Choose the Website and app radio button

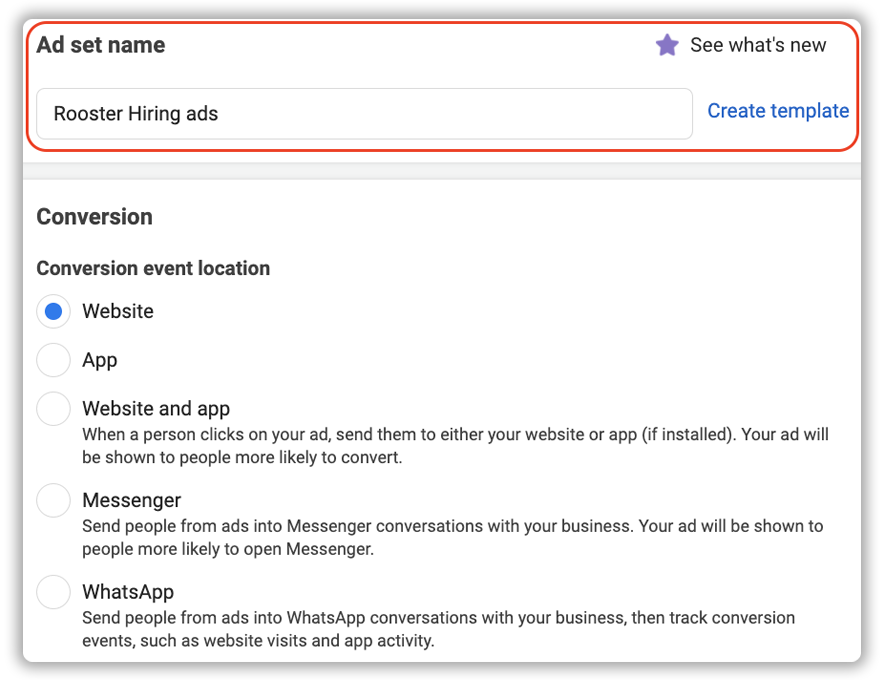[54, 409]
